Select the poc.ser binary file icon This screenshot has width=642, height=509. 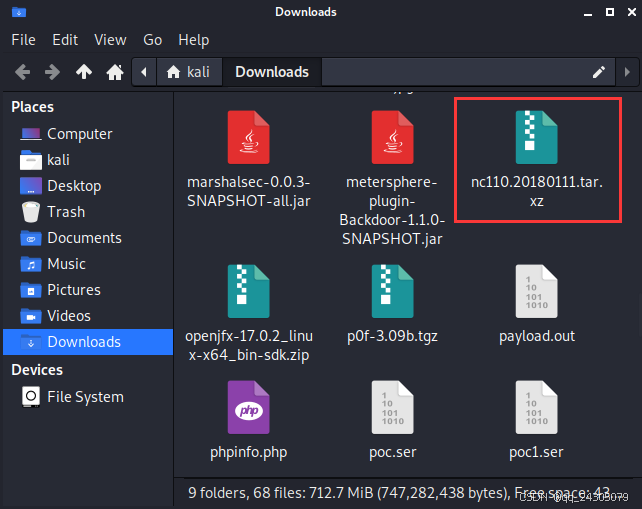[392, 407]
